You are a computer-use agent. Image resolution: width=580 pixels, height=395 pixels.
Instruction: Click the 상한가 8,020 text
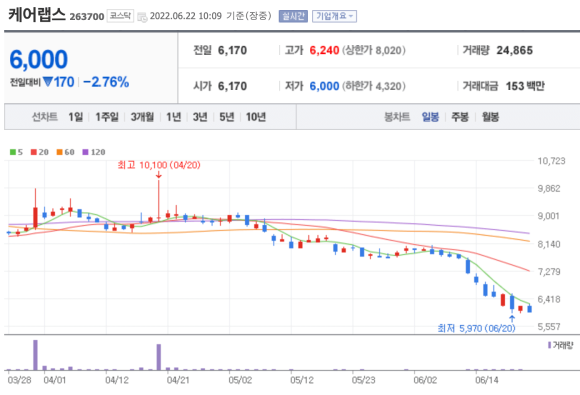pyautogui.click(x=374, y=50)
